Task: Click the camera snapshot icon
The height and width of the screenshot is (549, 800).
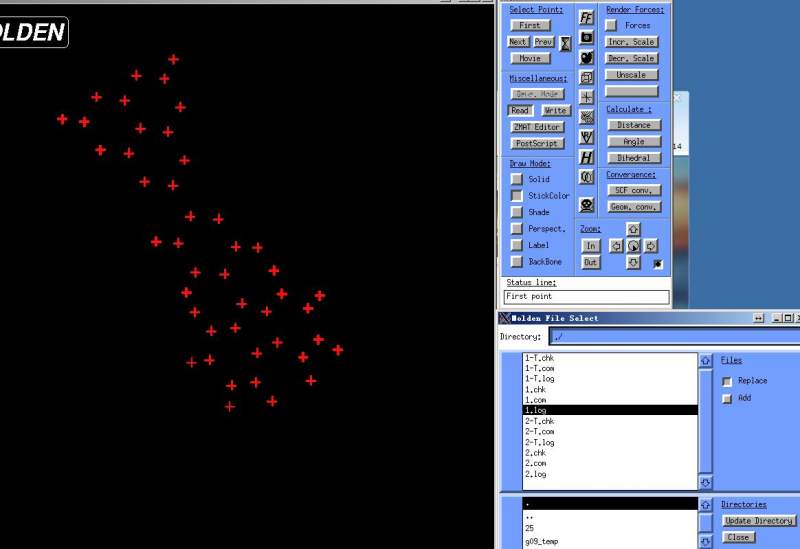Action: click(x=587, y=37)
